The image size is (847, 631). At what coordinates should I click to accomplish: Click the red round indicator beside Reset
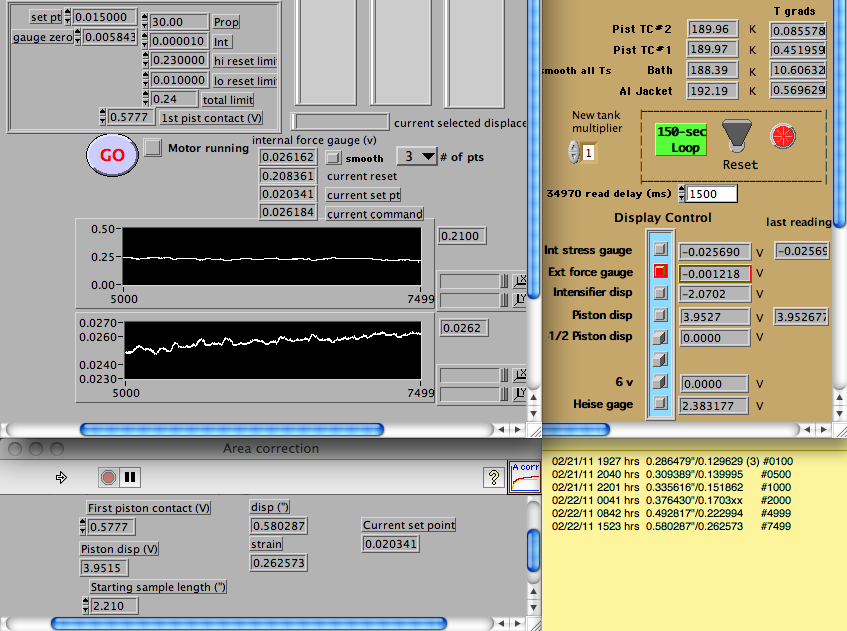(x=782, y=135)
